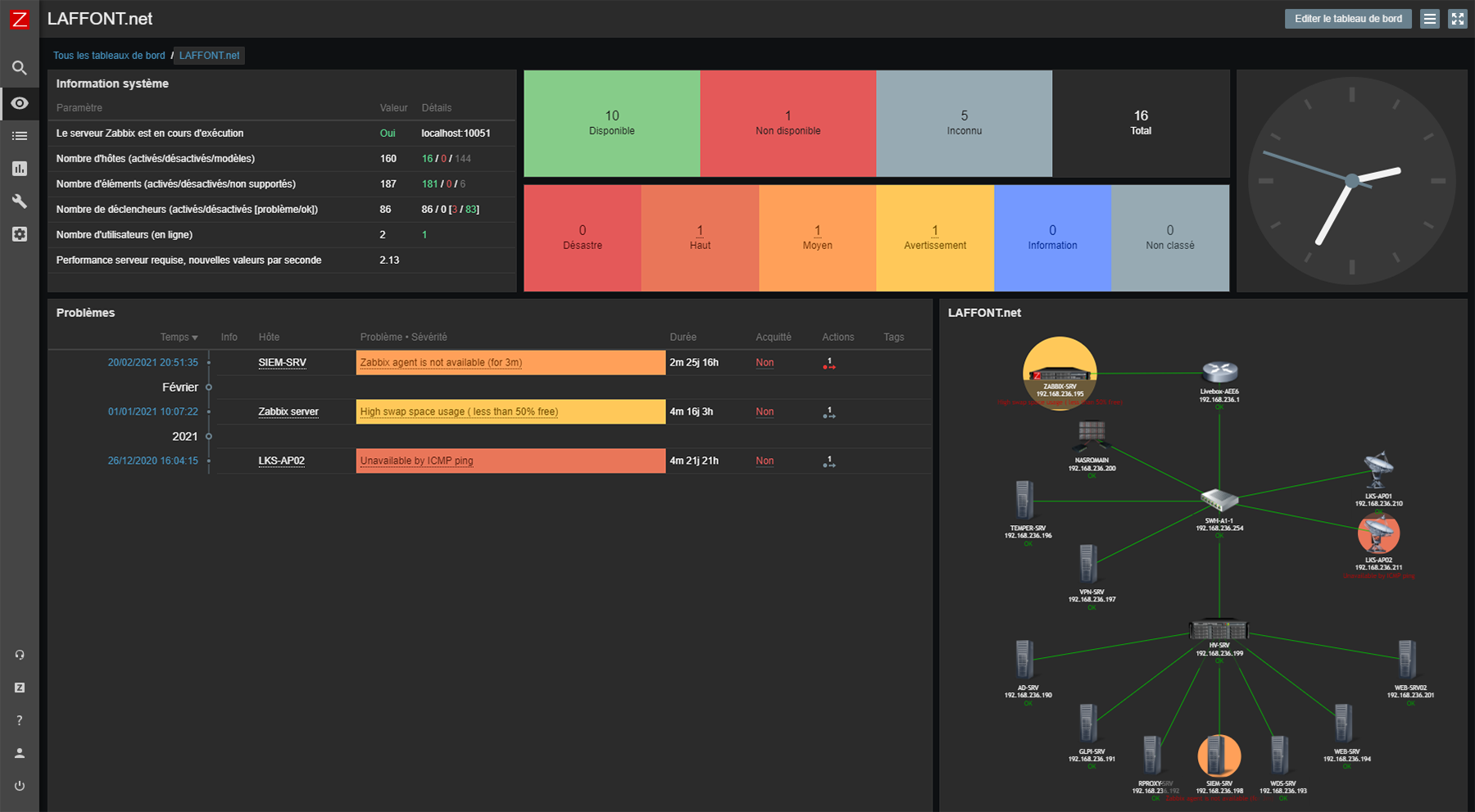Viewport: 1475px width, 812px height.
Task: Acknowledge Zabbix server problem via Non
Action: pyautogui.click(x=765, y=411)
